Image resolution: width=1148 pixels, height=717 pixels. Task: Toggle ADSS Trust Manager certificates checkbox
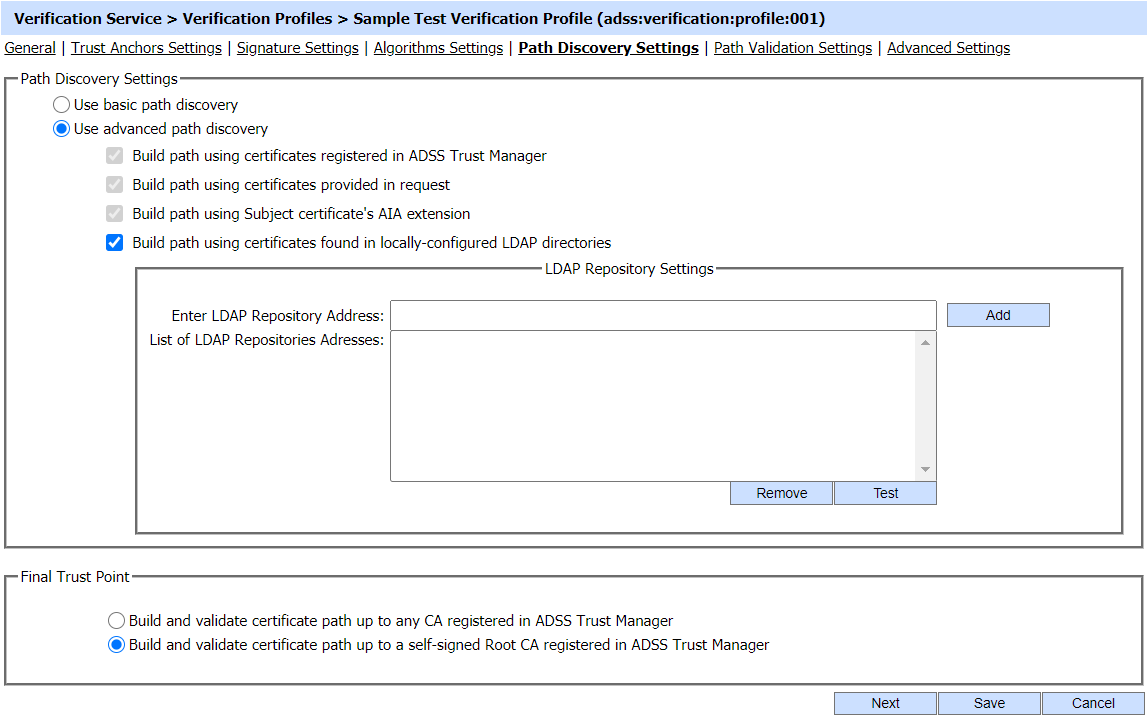pos(115,156)
